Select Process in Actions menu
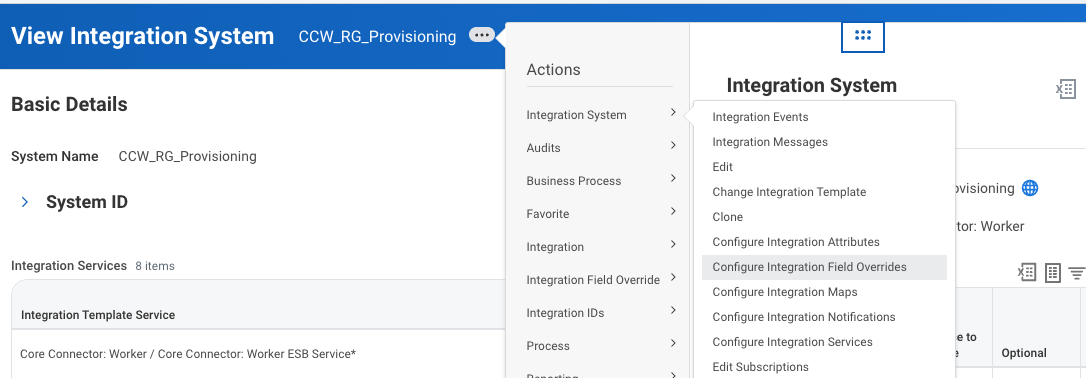 click(x=548, y=346)
